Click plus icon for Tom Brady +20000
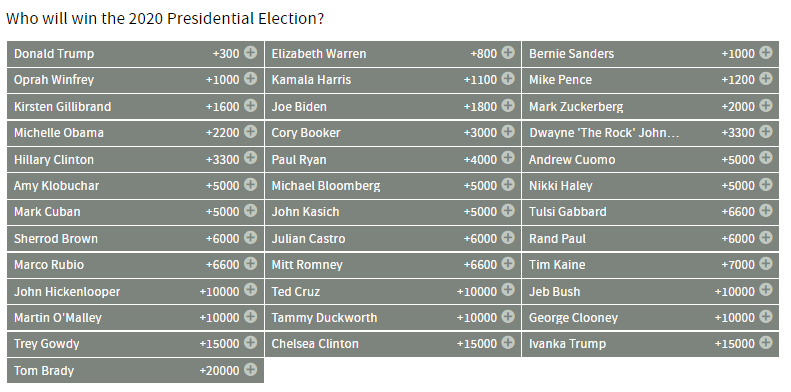This screenshot has width=791, height=392. tap(251, 370)
